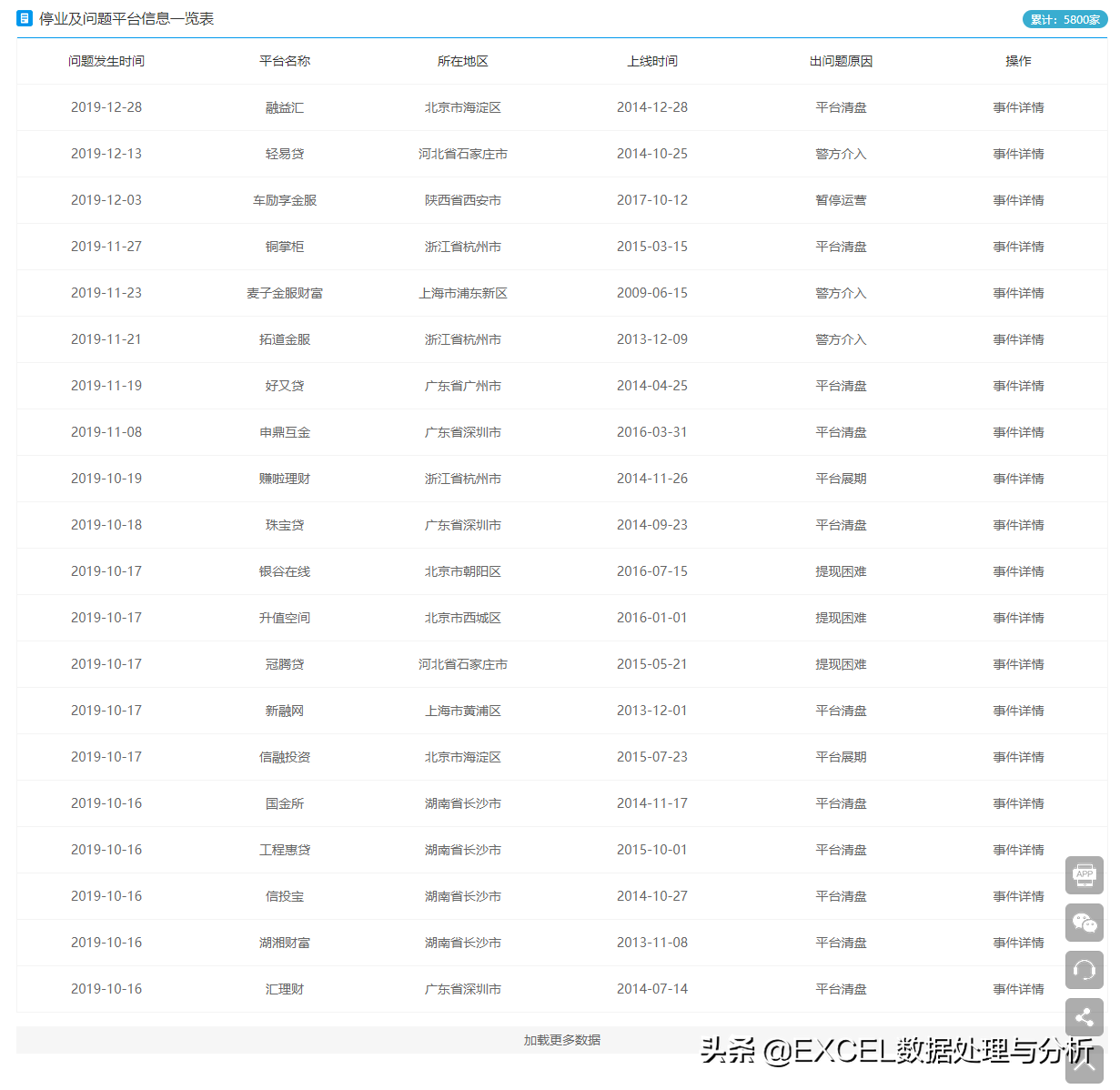The width and height of the screenshot is (1120, 1090).
Task: Click the 累计: 5800家 badge
Action: (1065, 19)
